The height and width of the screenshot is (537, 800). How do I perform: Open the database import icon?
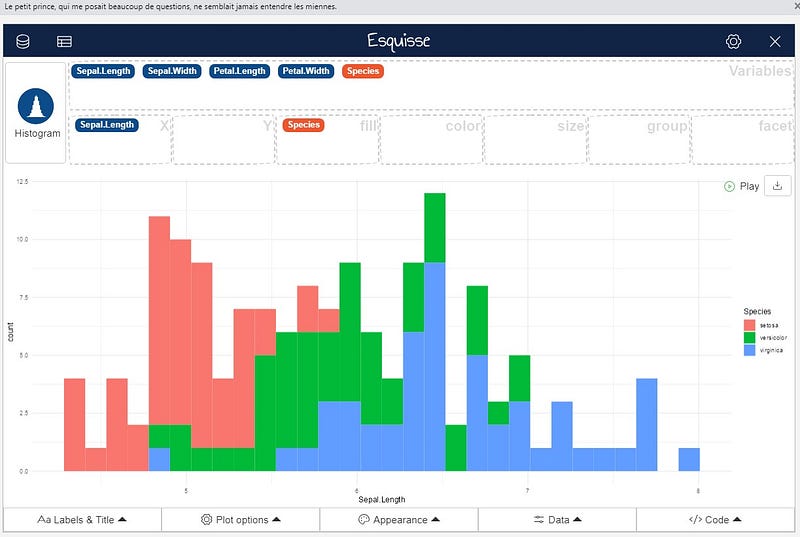click(x=23, y=41)
